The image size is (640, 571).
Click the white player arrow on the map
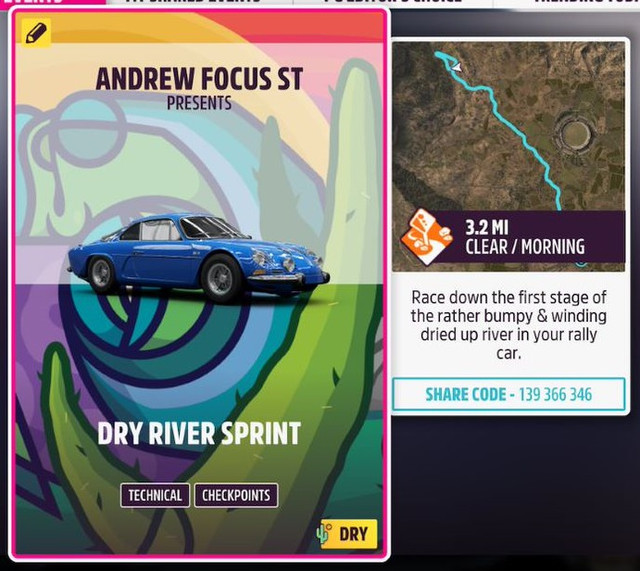click(457, 67)
